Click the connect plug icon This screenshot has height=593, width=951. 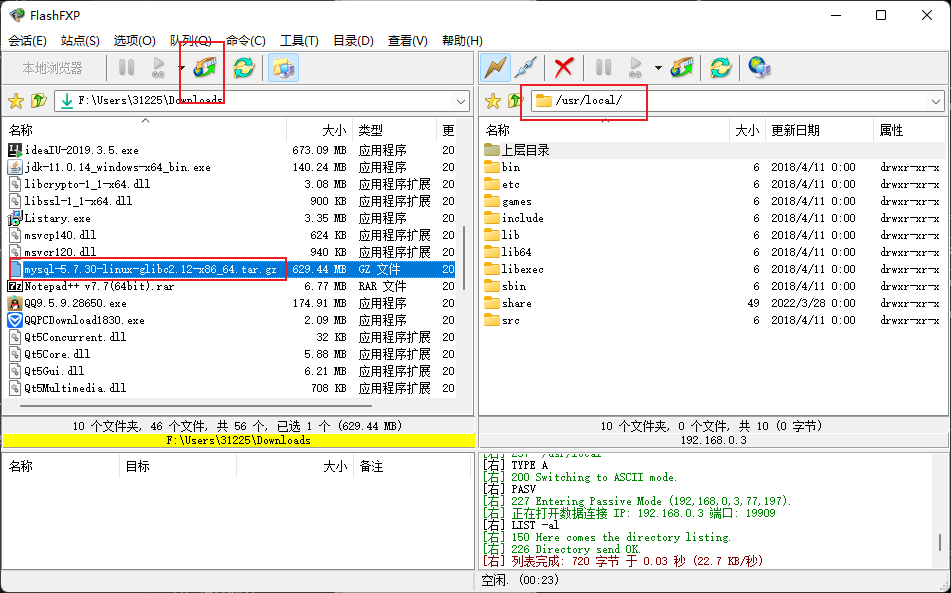(525, 68)
